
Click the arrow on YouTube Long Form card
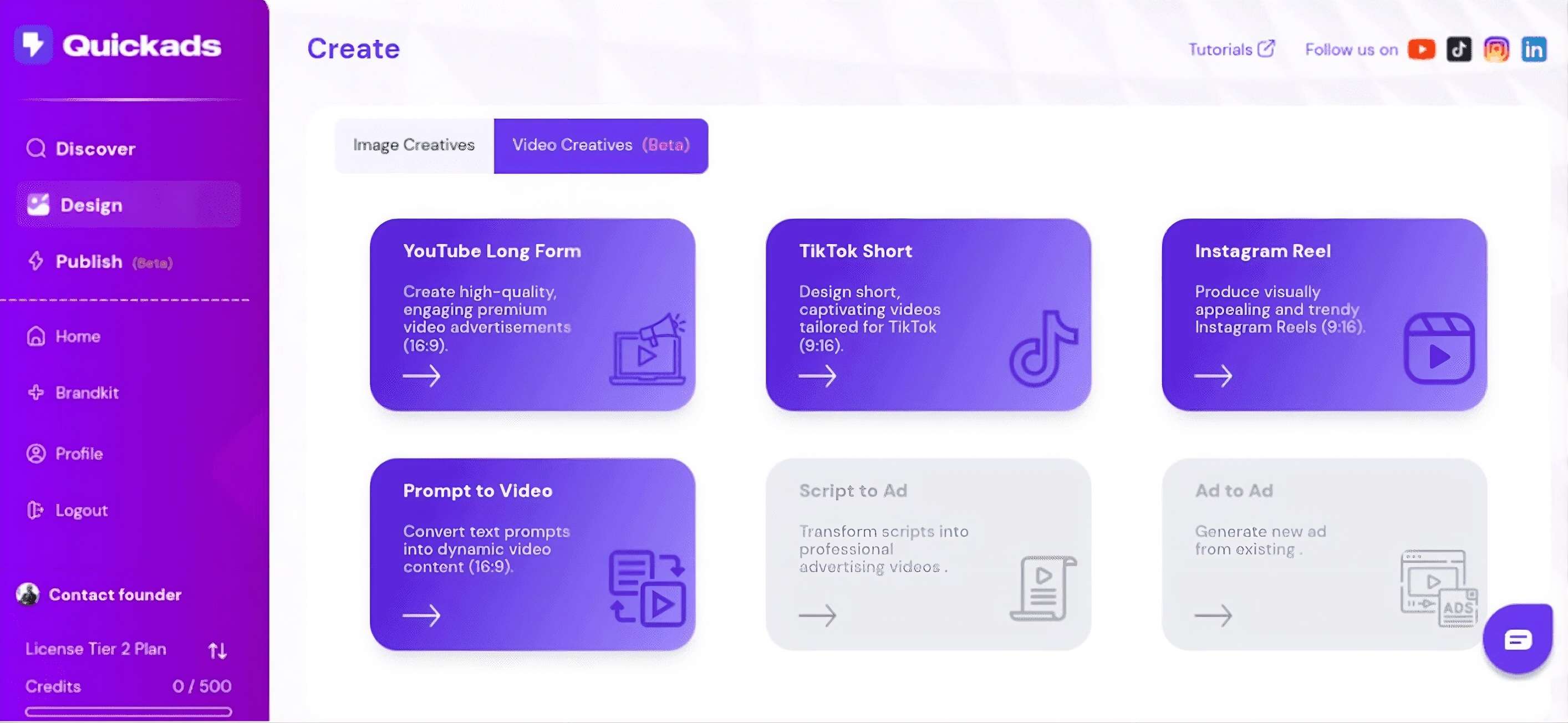(421, 375)
